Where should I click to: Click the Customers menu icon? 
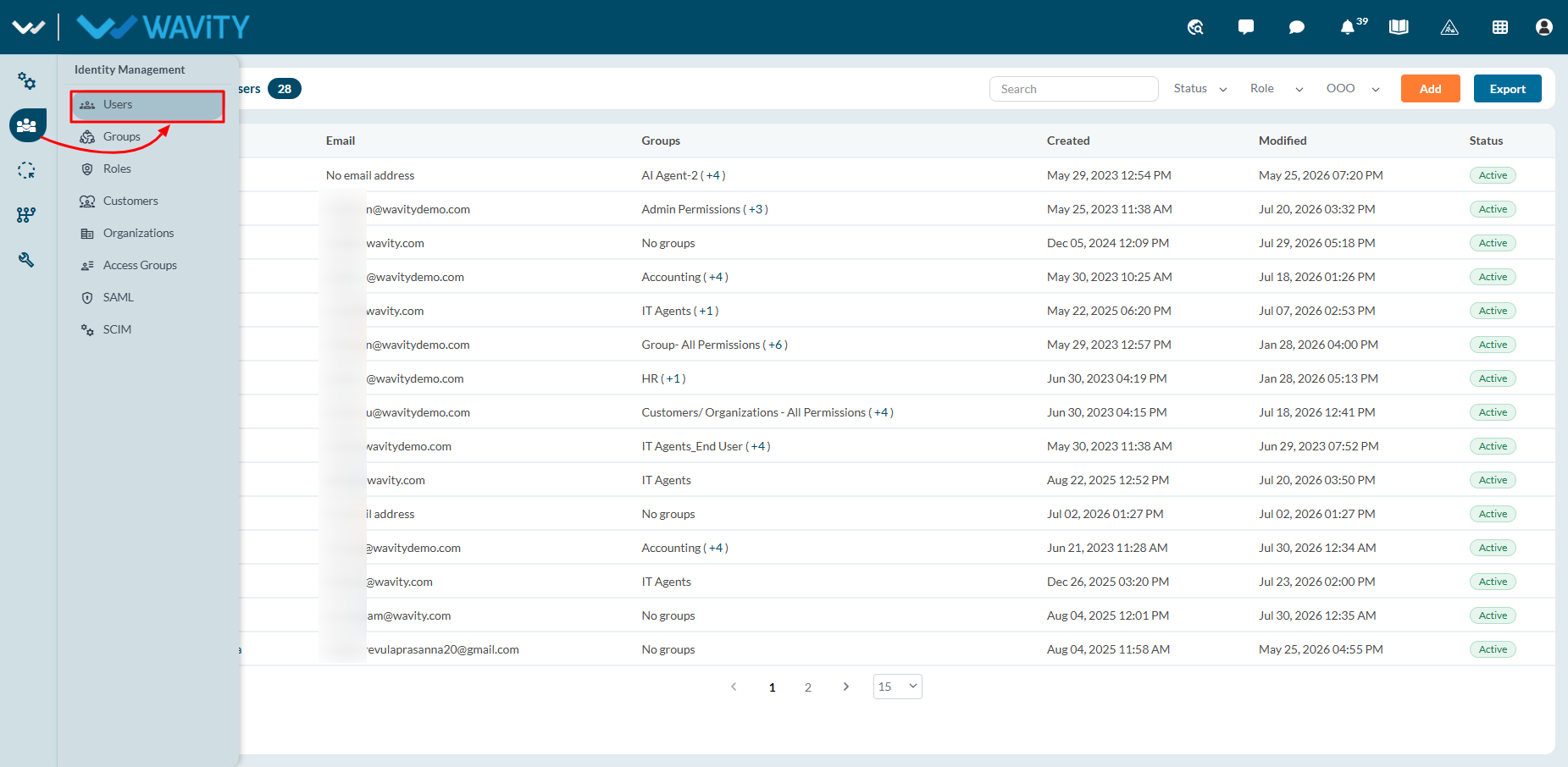87,201
